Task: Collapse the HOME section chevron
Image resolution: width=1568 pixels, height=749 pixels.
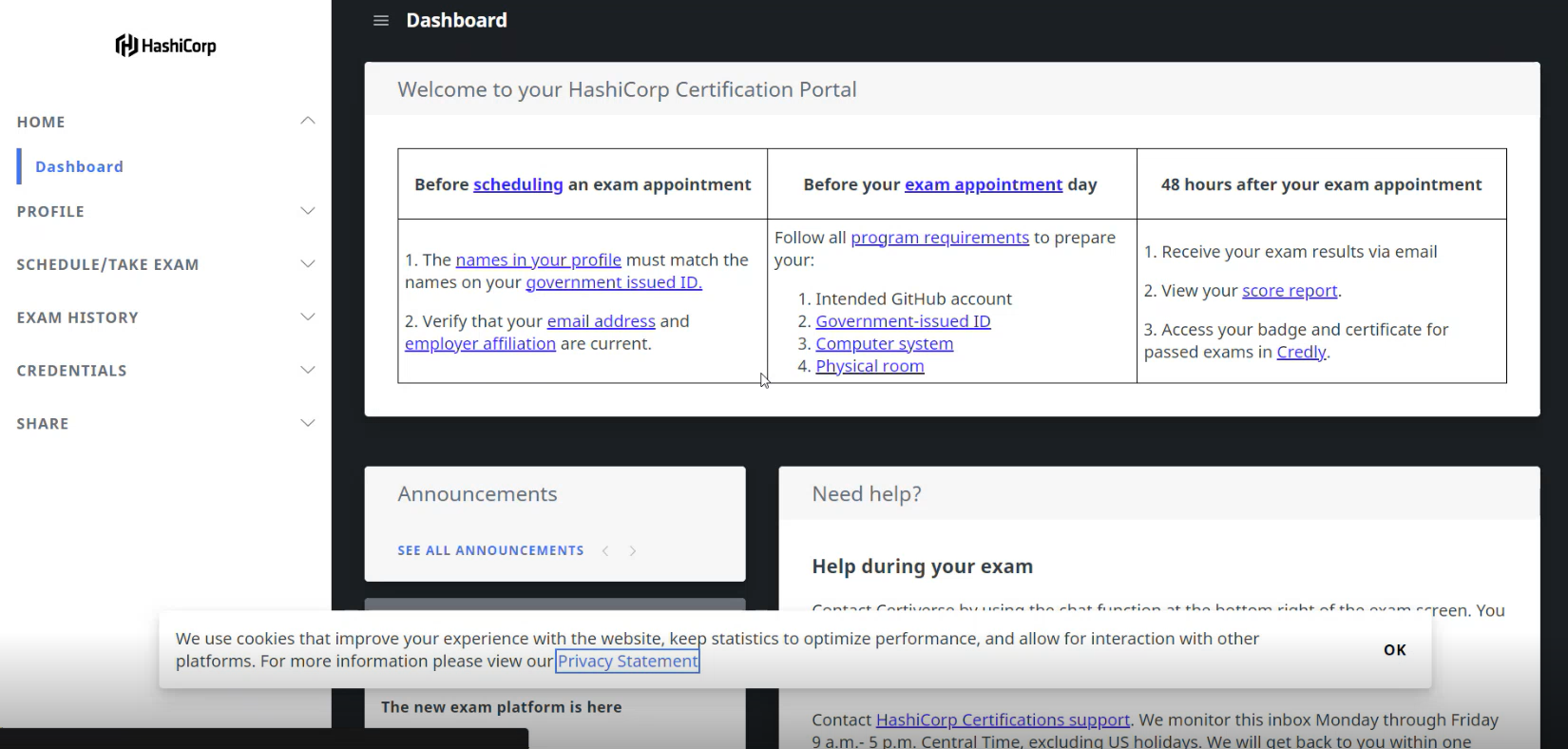Action: [x=308, y=121]
